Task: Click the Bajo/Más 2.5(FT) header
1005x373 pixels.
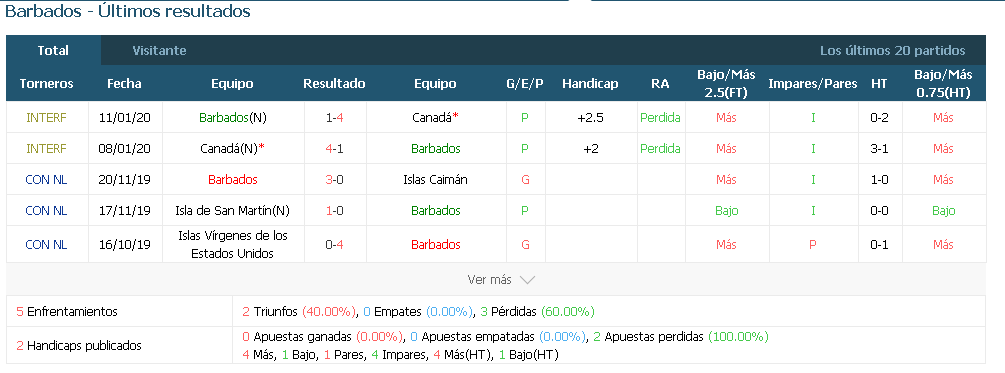Action: click(x=726, y=83)
